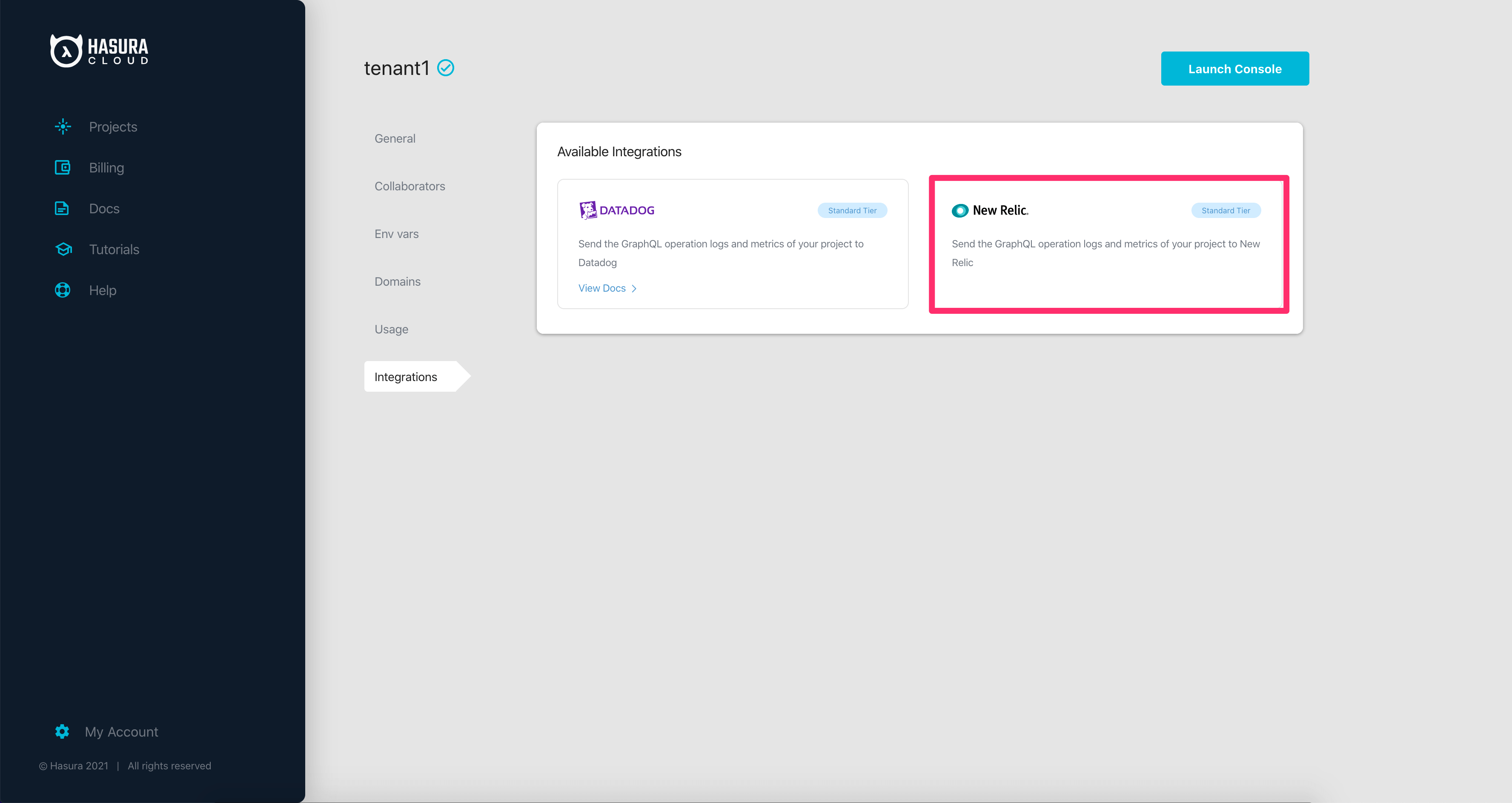Select the Integrations tab
This screenshot has height=803, width=1512.
point(406,377)
